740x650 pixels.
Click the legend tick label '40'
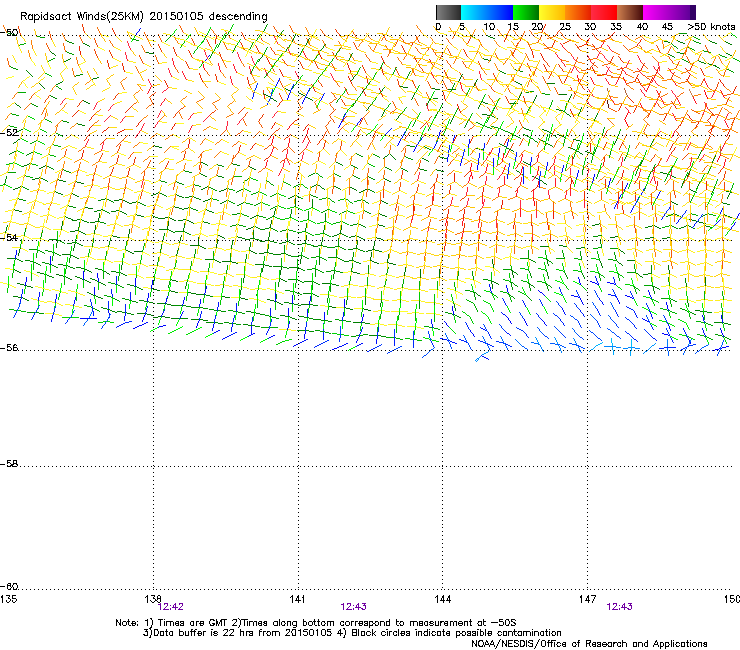coord(642,27)
